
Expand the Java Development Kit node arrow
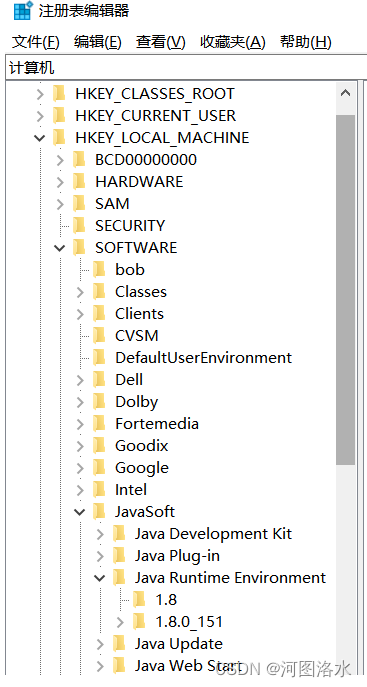[x=100, y=534]
